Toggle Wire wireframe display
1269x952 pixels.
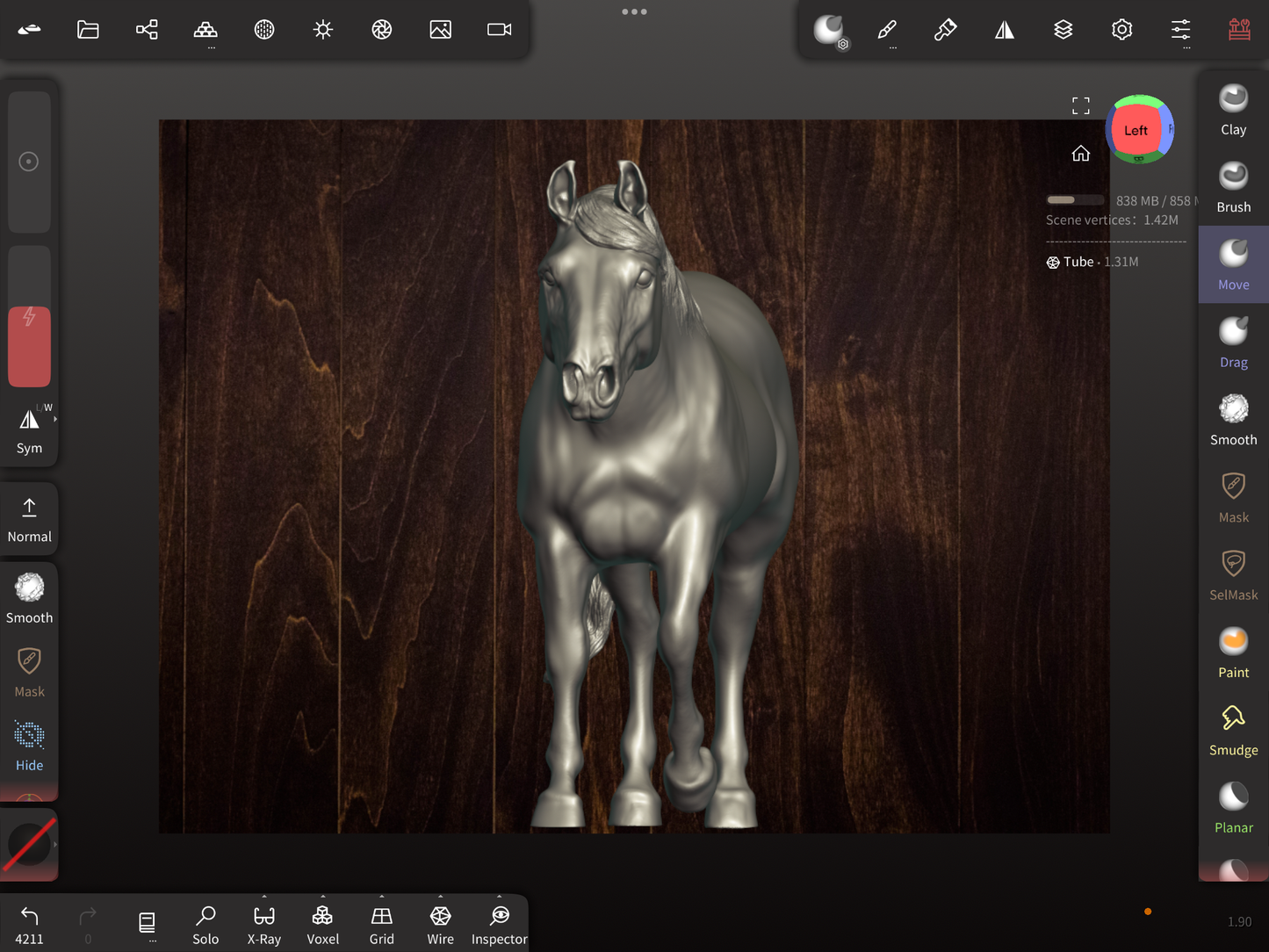[440, 924]
